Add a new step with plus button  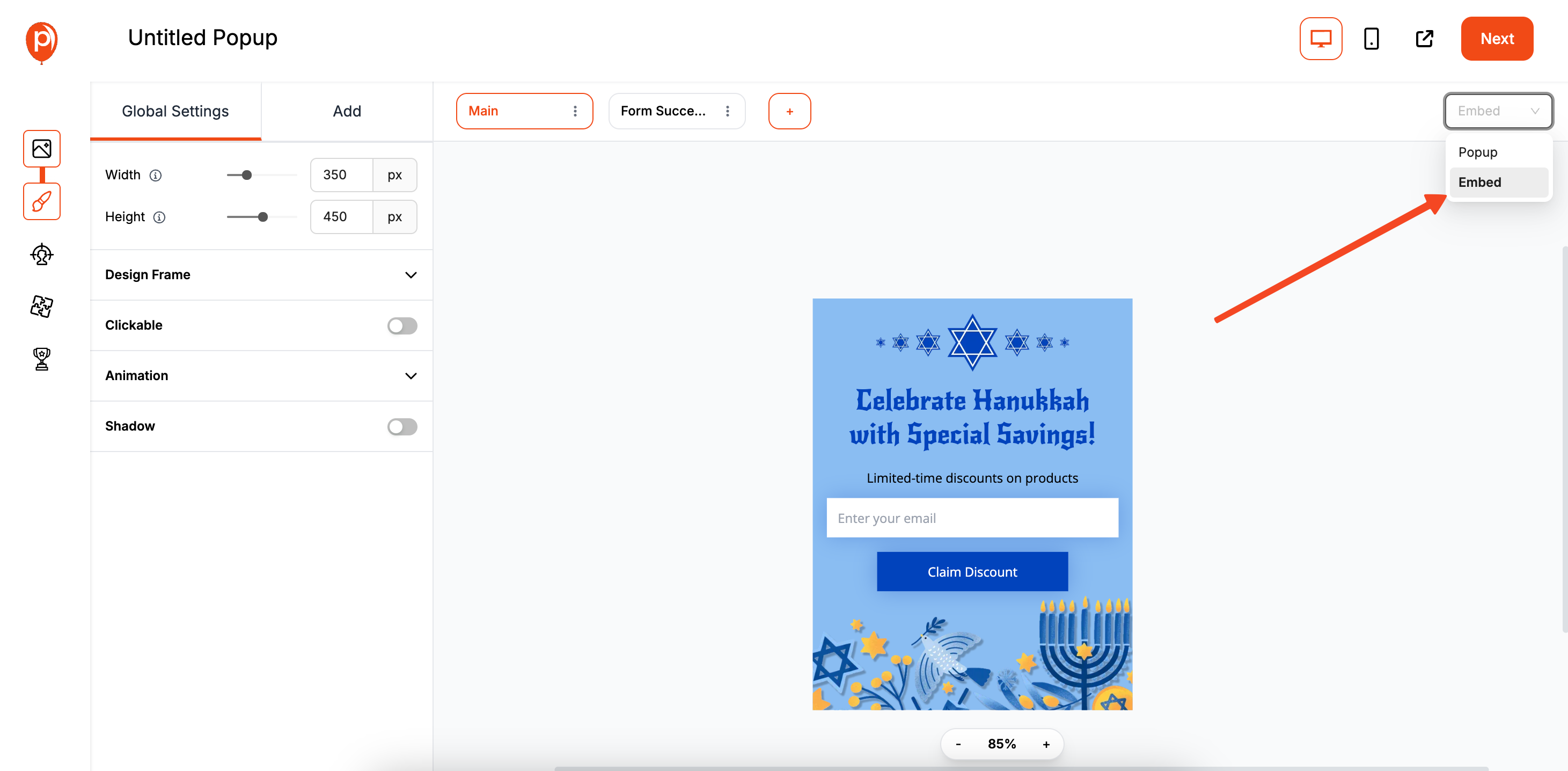coord(789,111)
